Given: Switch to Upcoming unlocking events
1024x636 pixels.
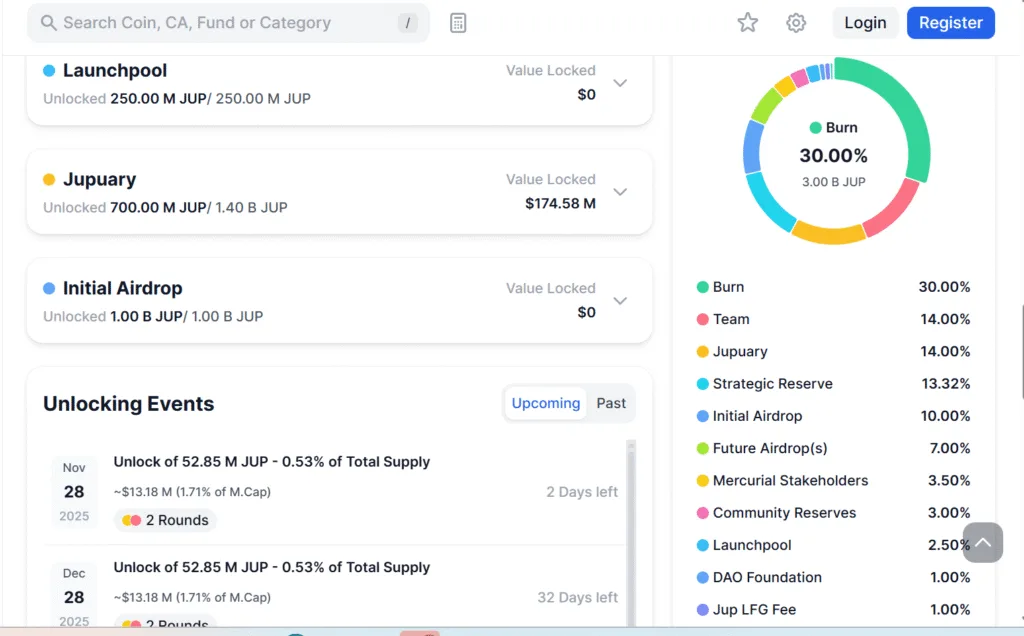Looking at the screenshot, I should coord(545,403).
